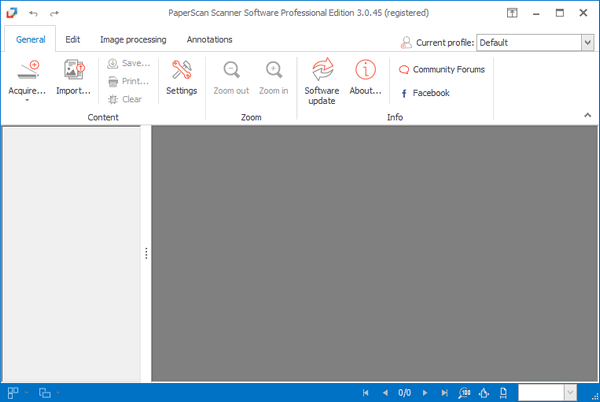Click the Zoom in magnifier
600x402 pixels.
tap(274, 70)
